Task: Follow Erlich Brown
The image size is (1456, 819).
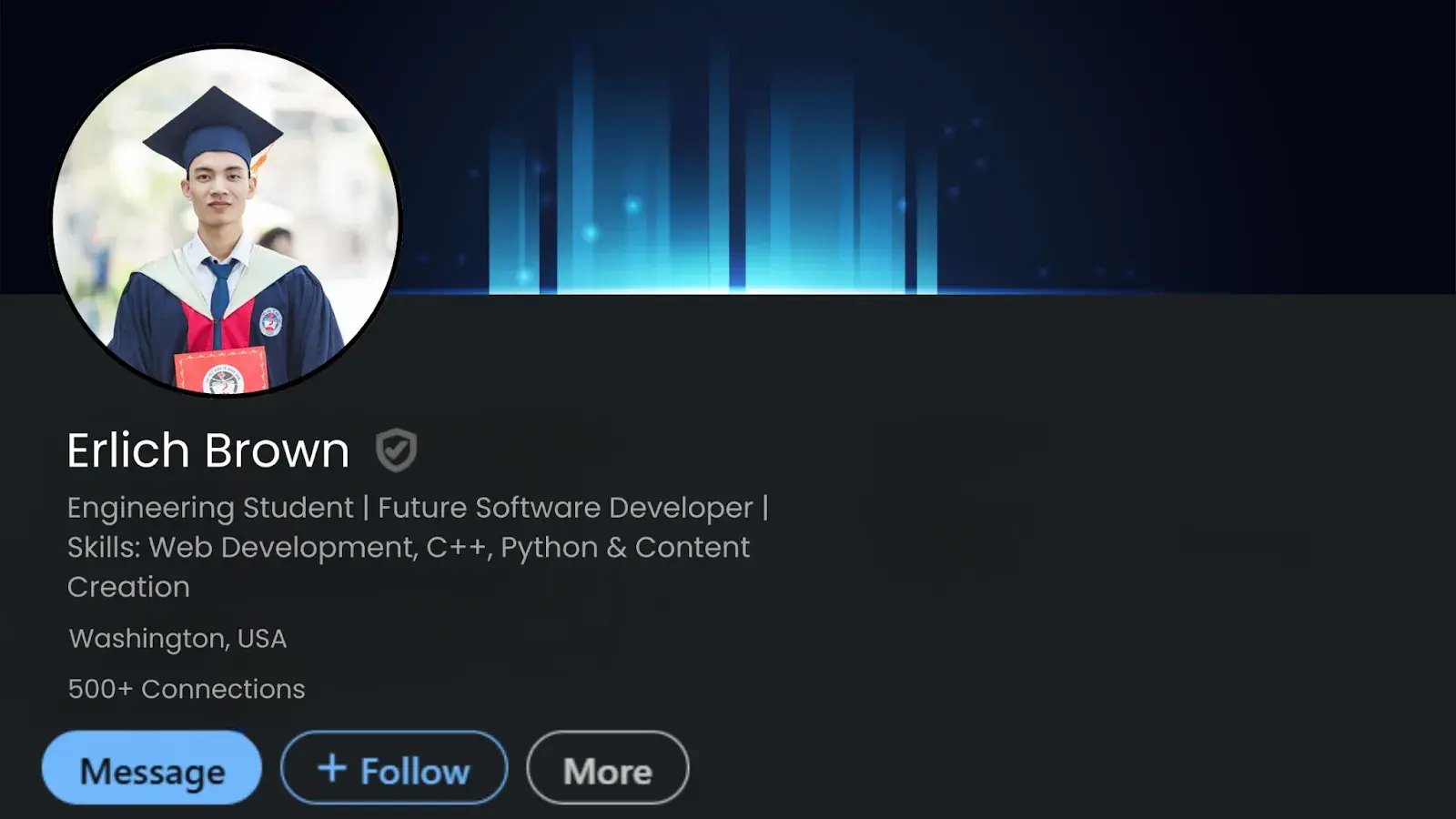Action: tap(394, 768)
